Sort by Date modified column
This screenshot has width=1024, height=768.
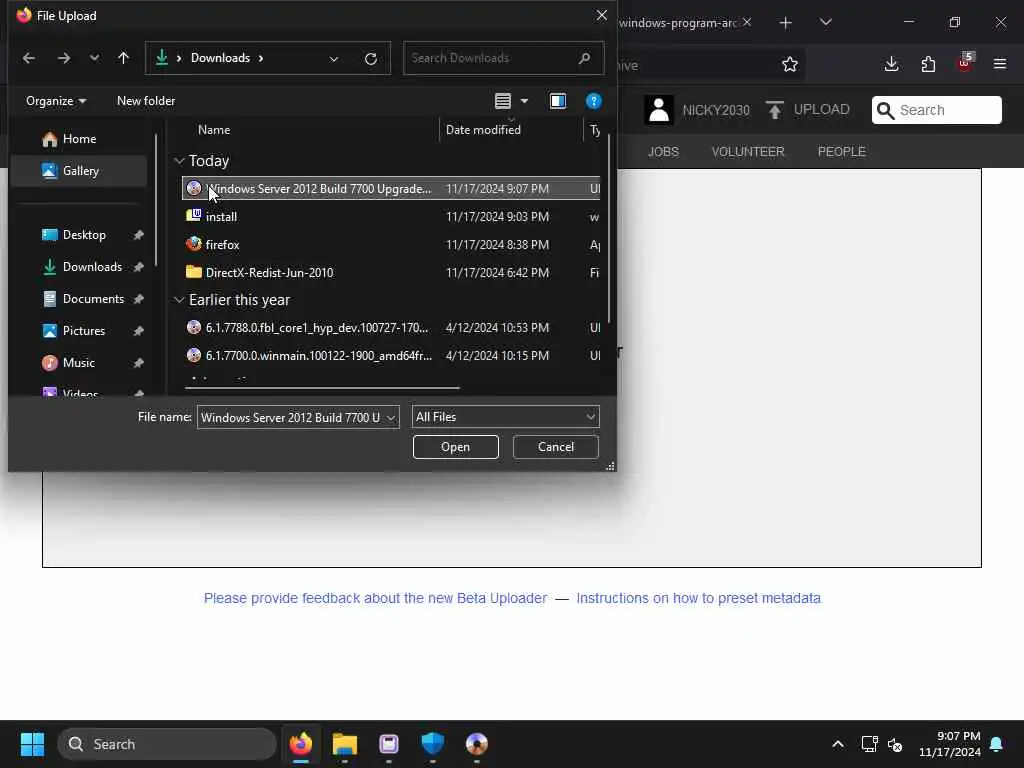[483, 130]
